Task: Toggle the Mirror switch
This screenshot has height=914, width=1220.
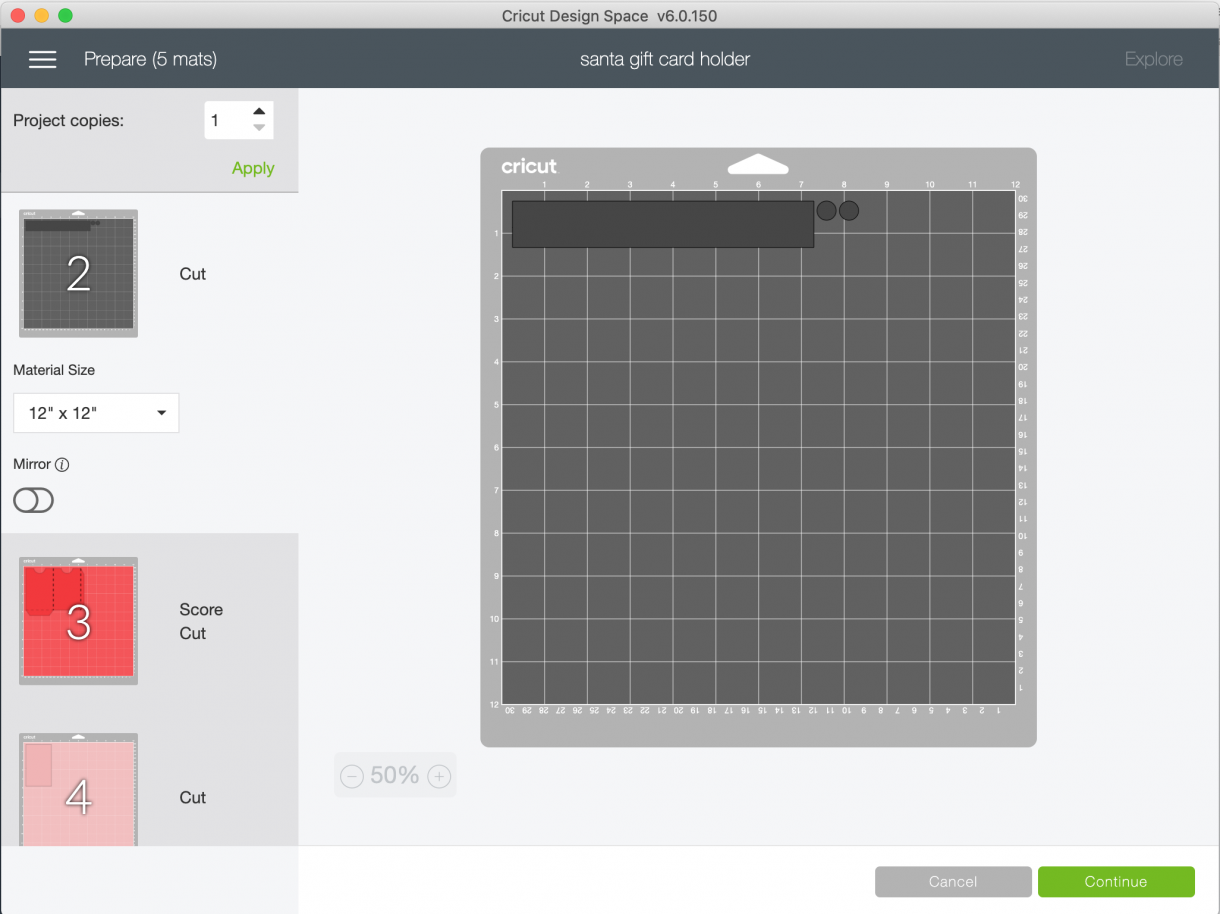Action: [33, 500]
